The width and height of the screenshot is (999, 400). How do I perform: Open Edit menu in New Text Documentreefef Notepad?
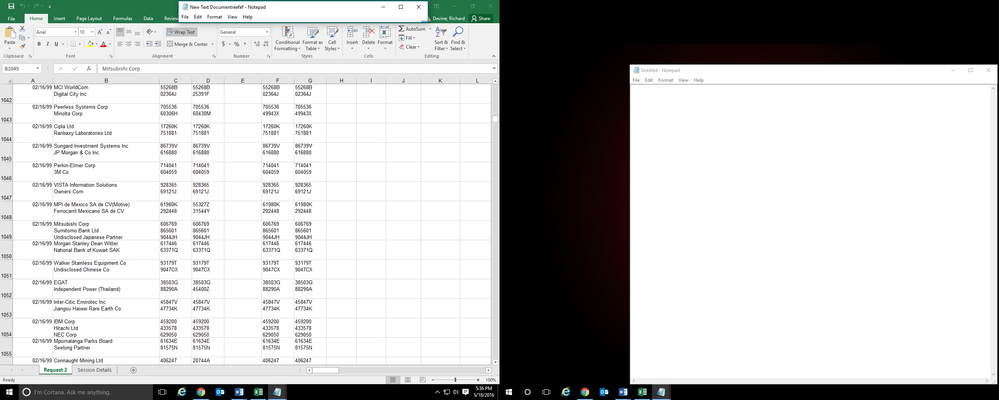click(198, 17)
